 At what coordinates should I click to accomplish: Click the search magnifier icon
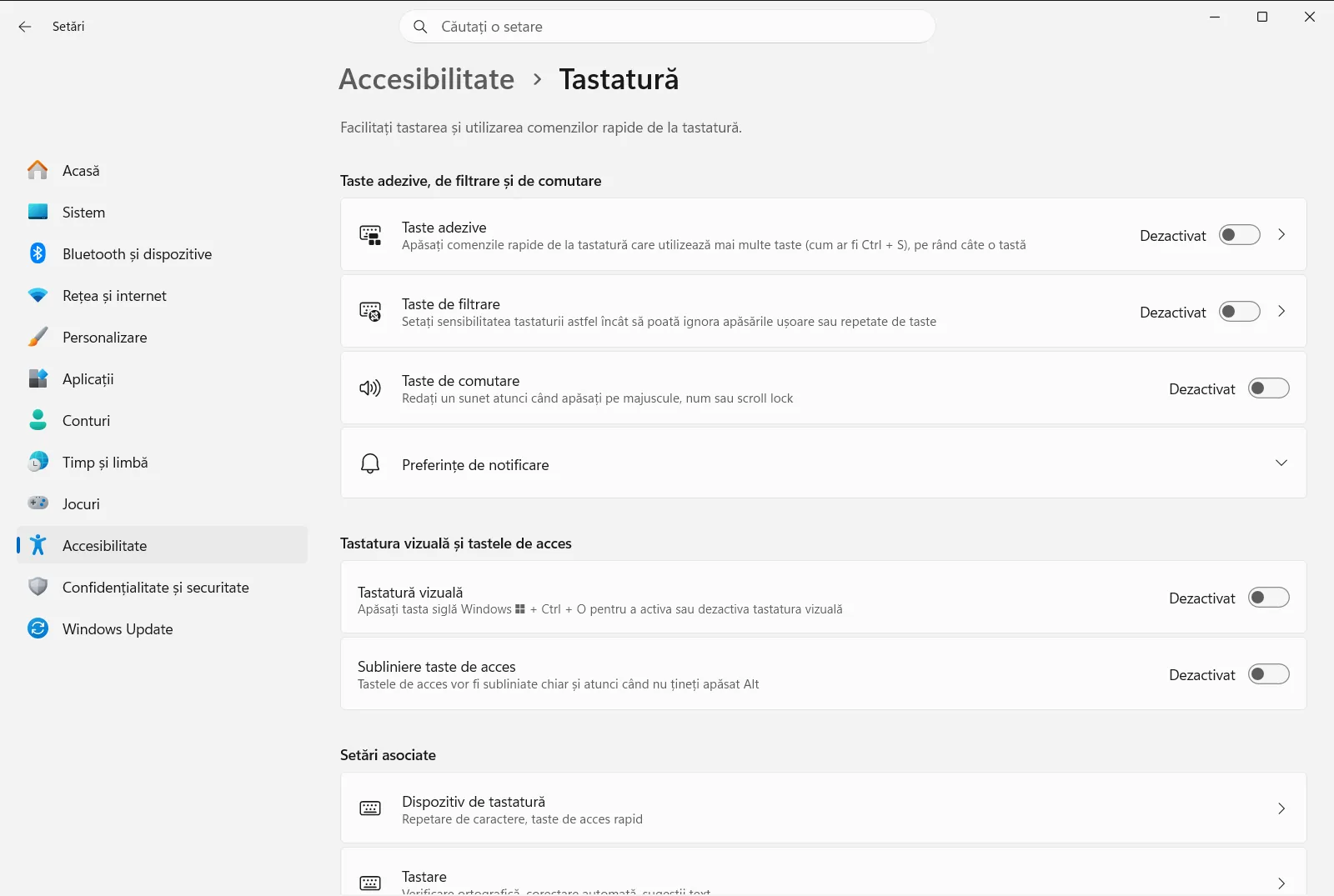point(420,27)
